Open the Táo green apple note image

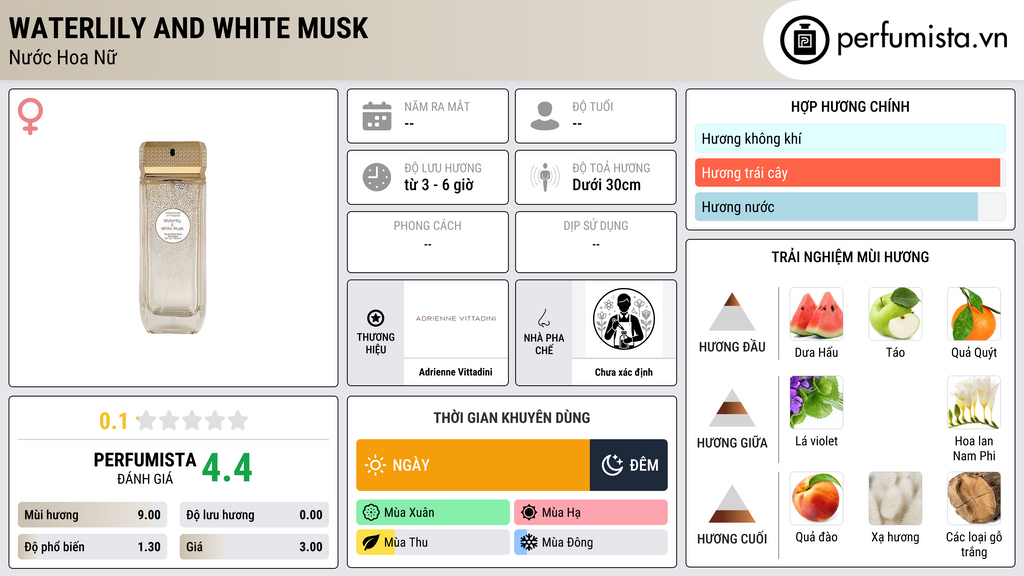pyautogui.click(x=895, y=314)
